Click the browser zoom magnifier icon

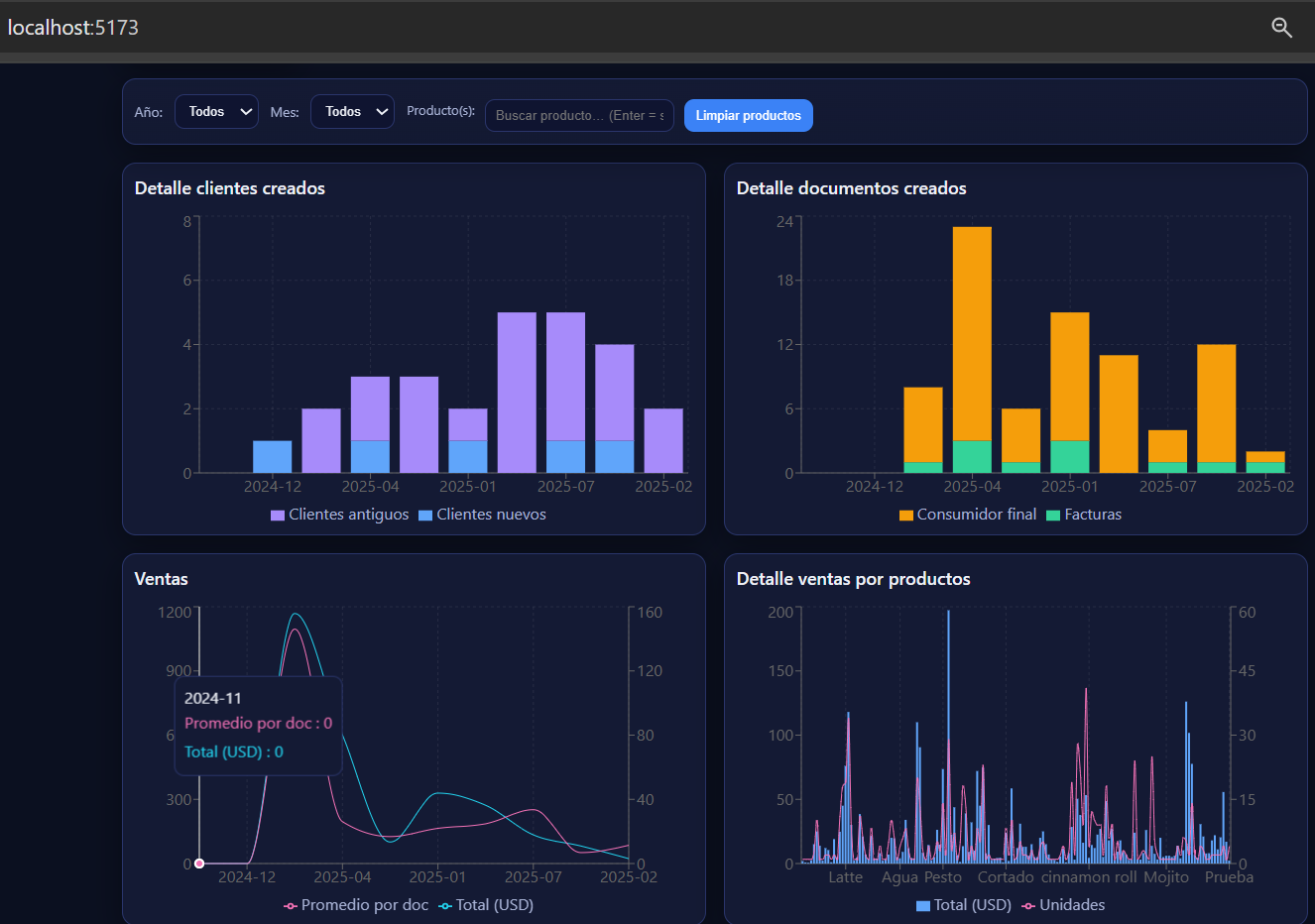[x=1281, y=28]
